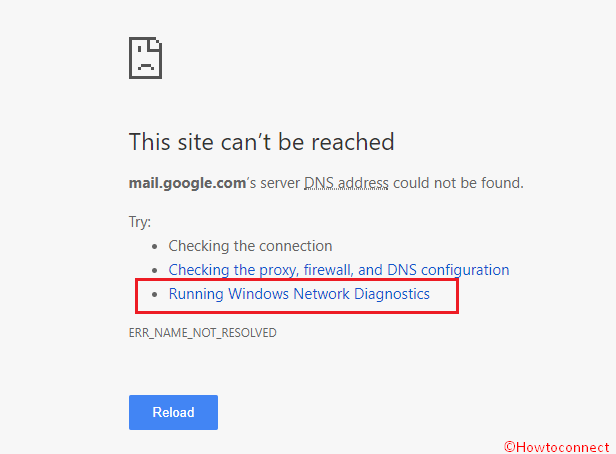Click the Try: label
This screenshot has width=616, height=454.
140,222
